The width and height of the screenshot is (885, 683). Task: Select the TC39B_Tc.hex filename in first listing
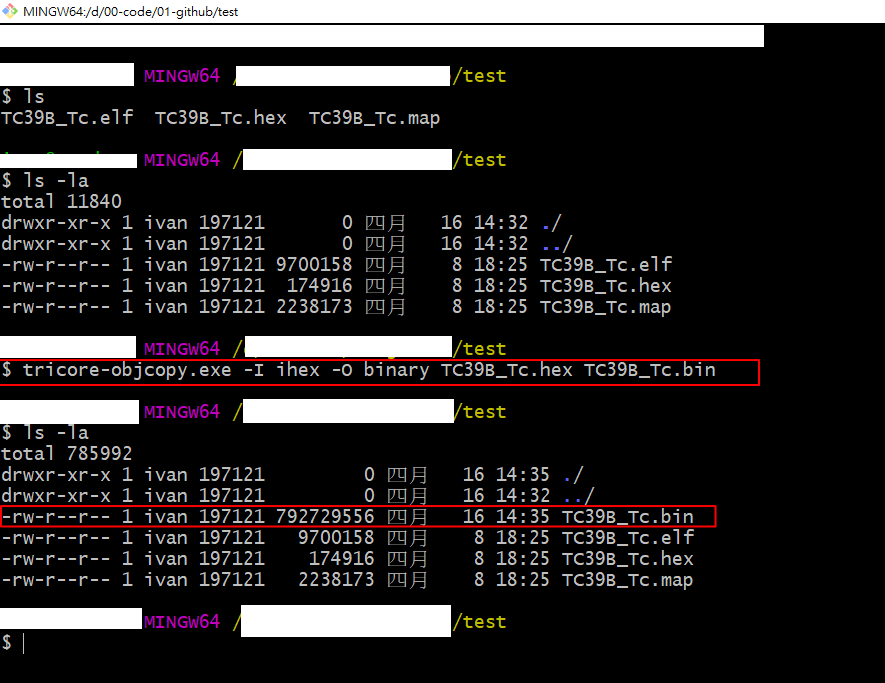pyautogui.click(x=220, y=118)
